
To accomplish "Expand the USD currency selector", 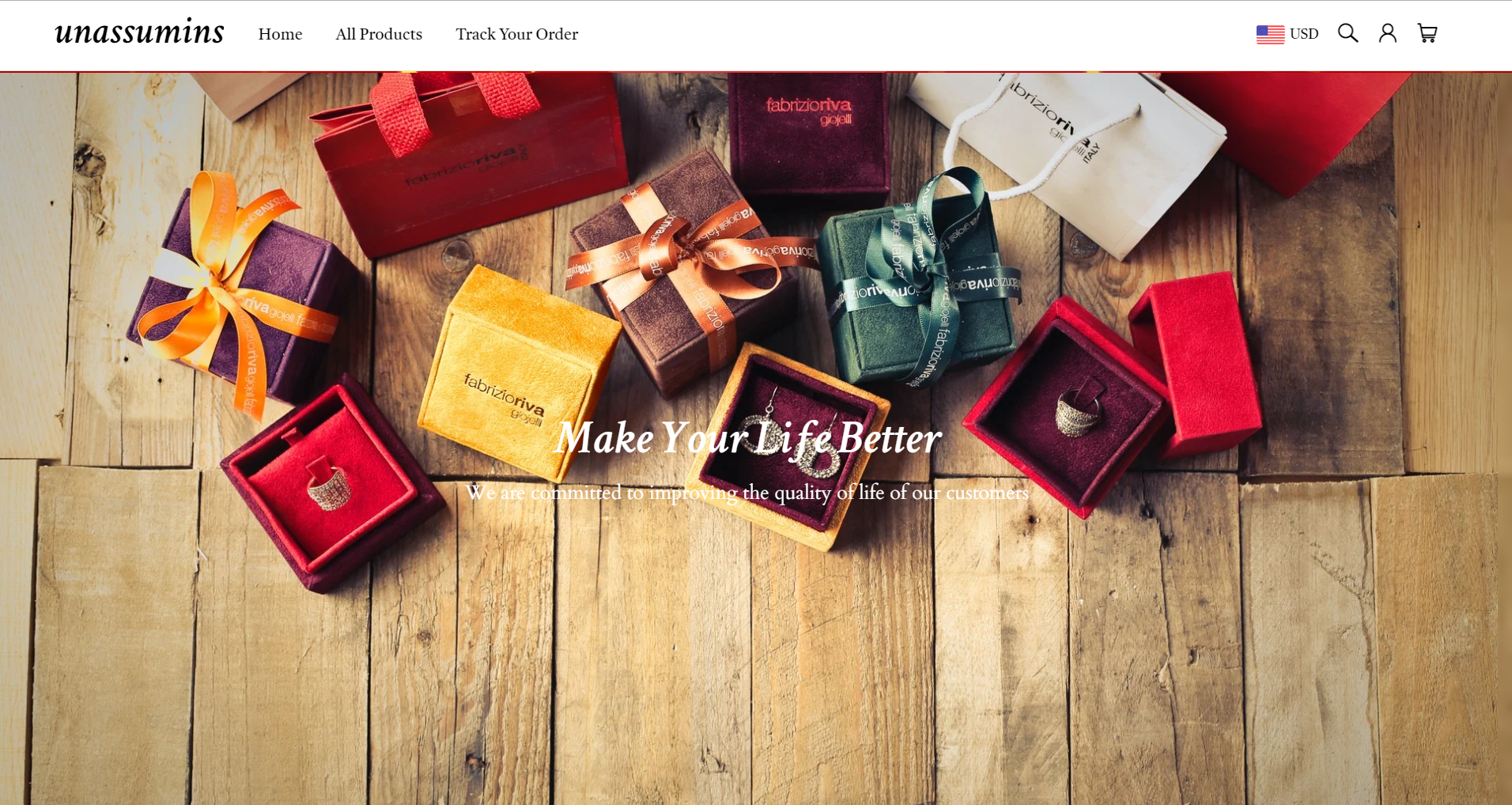I will 1287,34.
